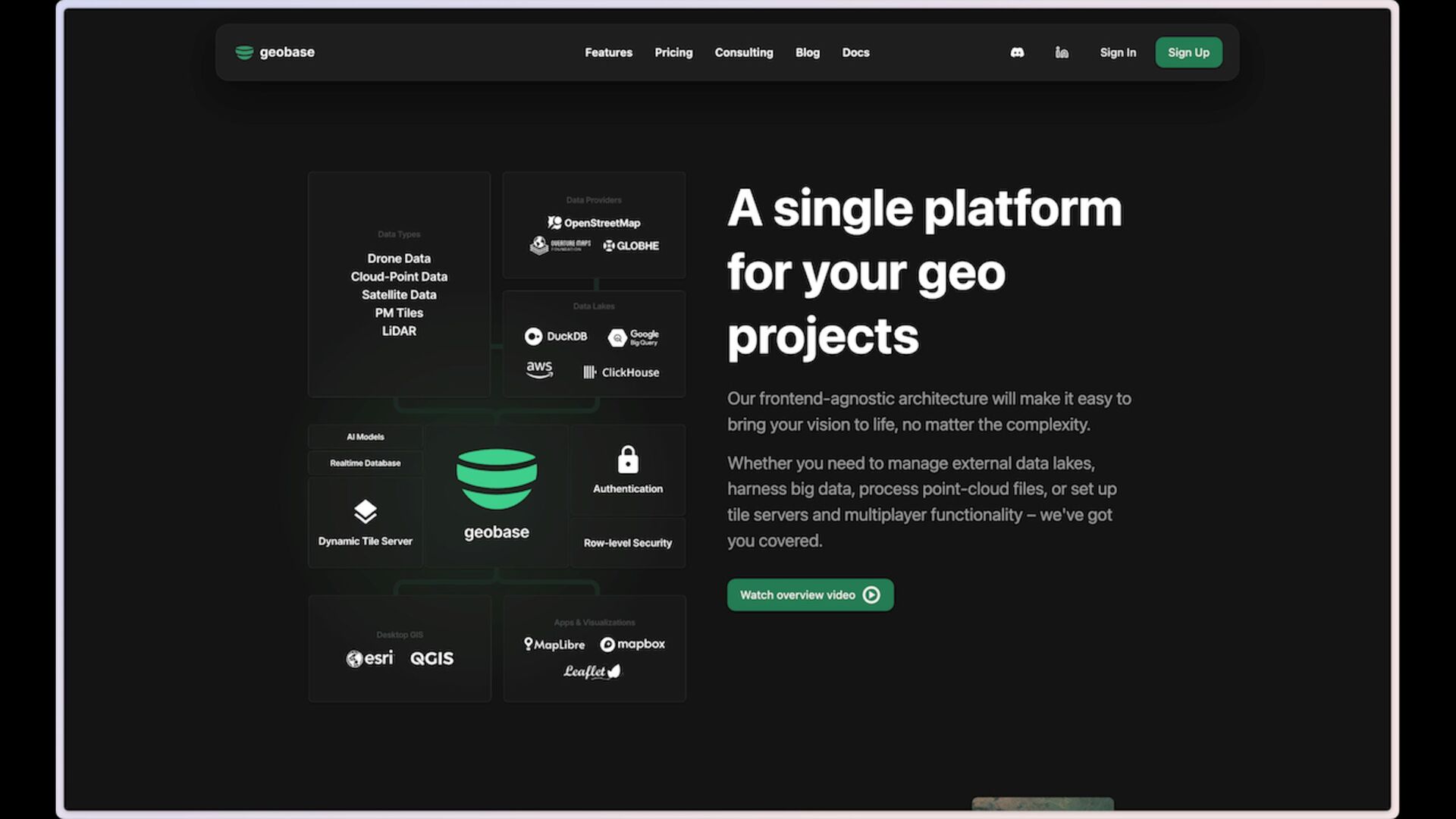Click the green Sign Up button
Image resolution: width=1456 pixels, height=819 pixels.
[x=1188, y=52]
